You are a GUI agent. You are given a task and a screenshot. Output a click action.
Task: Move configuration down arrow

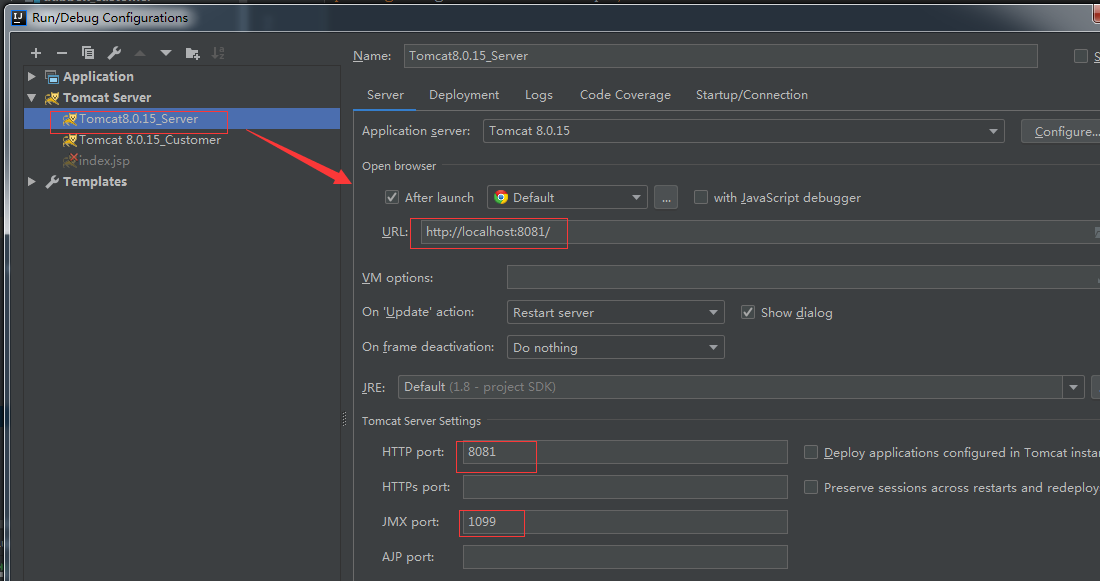166,53
